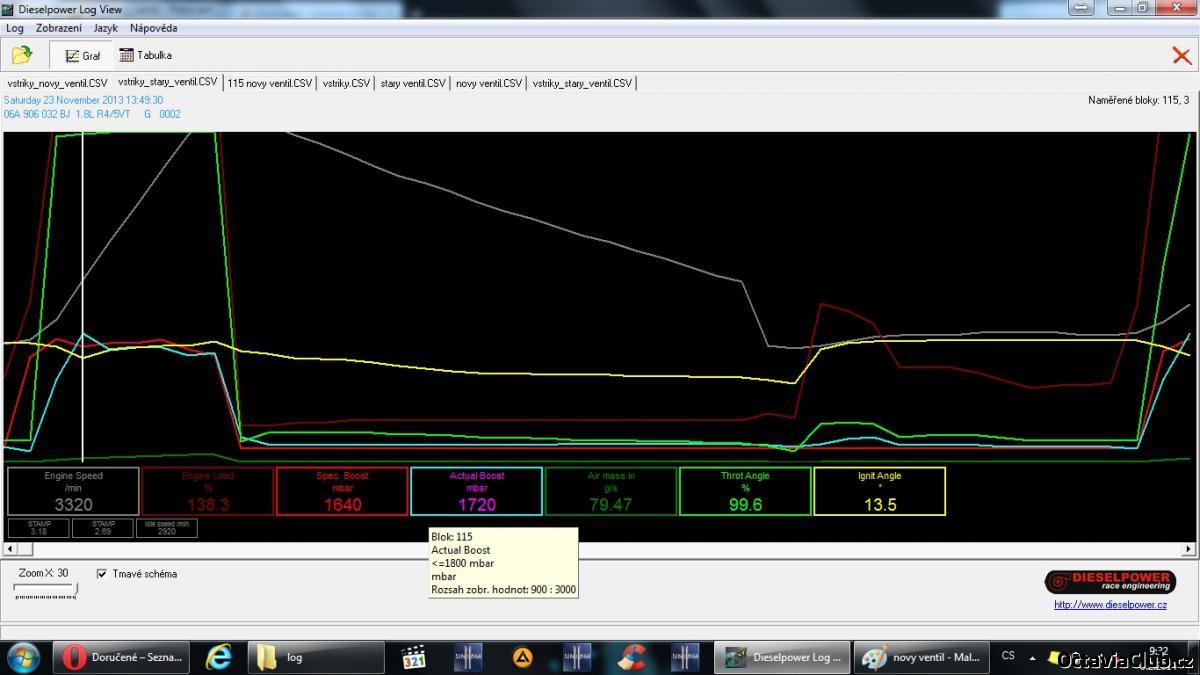Switch to Graf chart view
1200x675 pixels.
point(82,56)
